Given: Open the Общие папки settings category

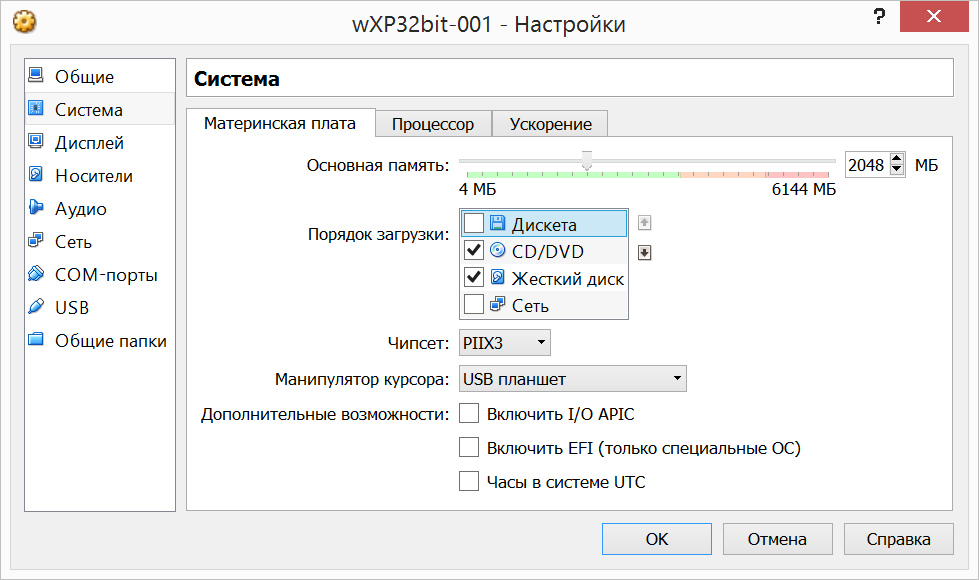Looking at the screenshot, I should point(100,341).
